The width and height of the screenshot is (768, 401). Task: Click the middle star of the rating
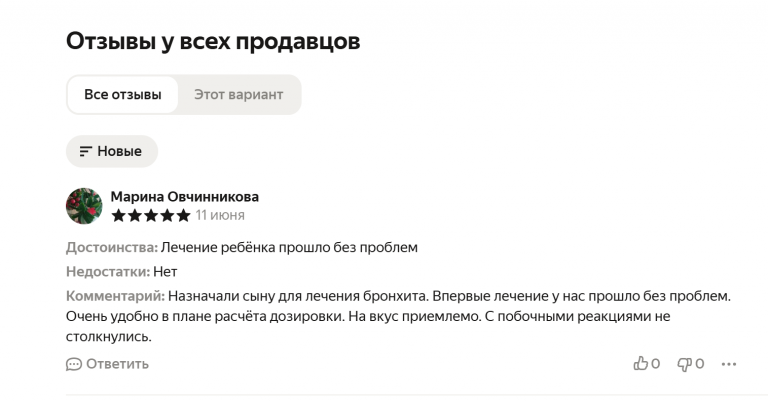click(151, 215)
